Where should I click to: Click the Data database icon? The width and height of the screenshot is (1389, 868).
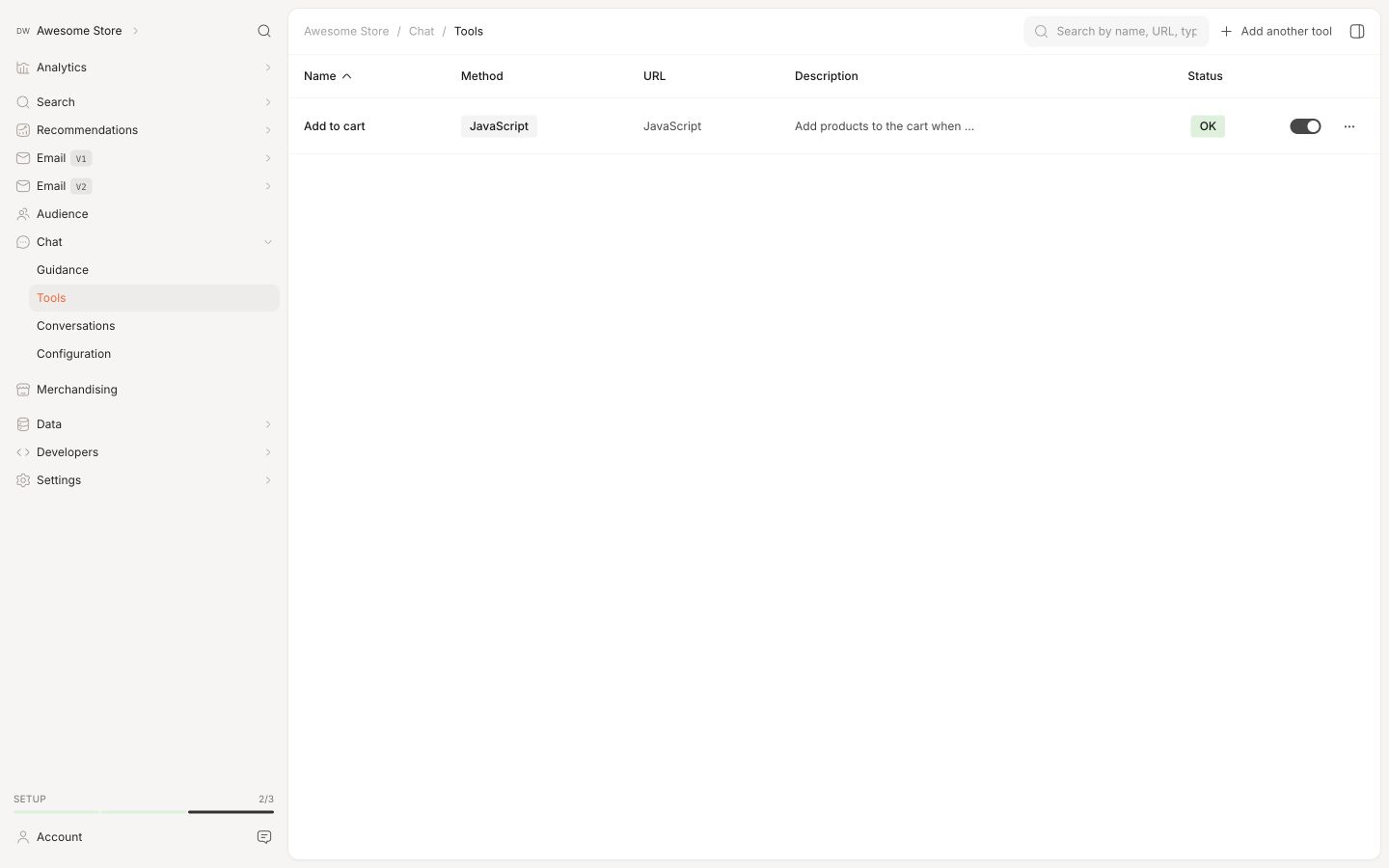coord(23,424)
